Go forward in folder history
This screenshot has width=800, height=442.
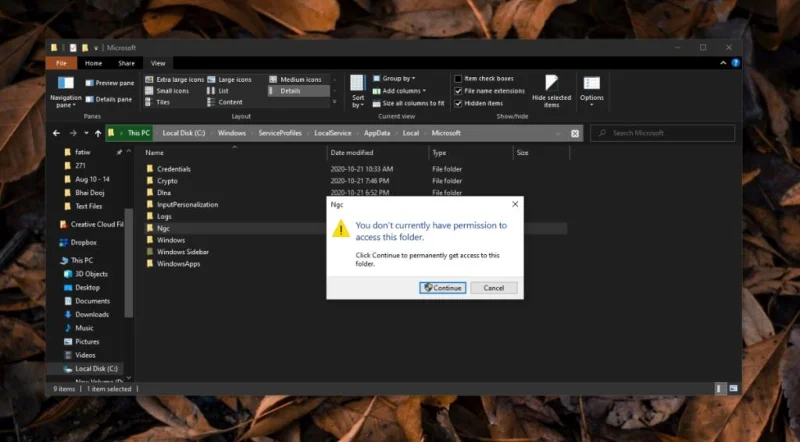pos(73,133)
